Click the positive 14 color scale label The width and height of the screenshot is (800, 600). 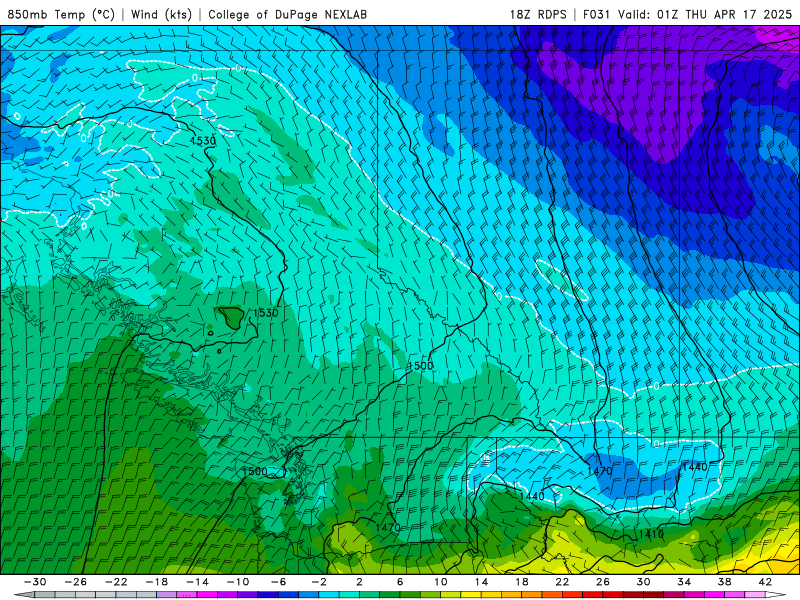481,582
